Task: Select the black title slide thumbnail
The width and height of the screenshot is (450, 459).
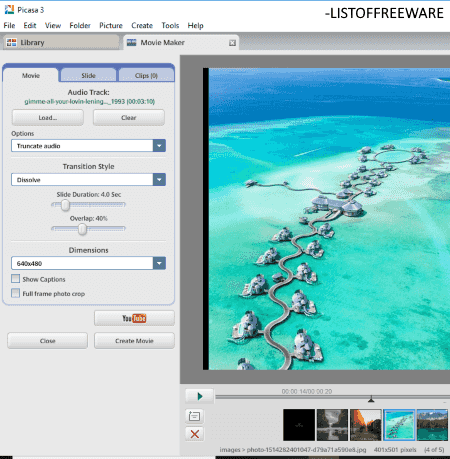Action: click(x=299, y=425)
